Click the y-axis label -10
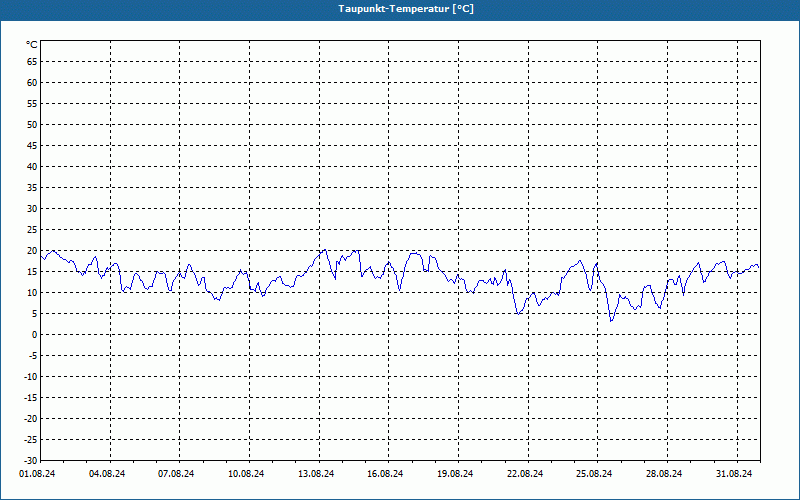This screenshot has width=800, height=500. point(31,377)
